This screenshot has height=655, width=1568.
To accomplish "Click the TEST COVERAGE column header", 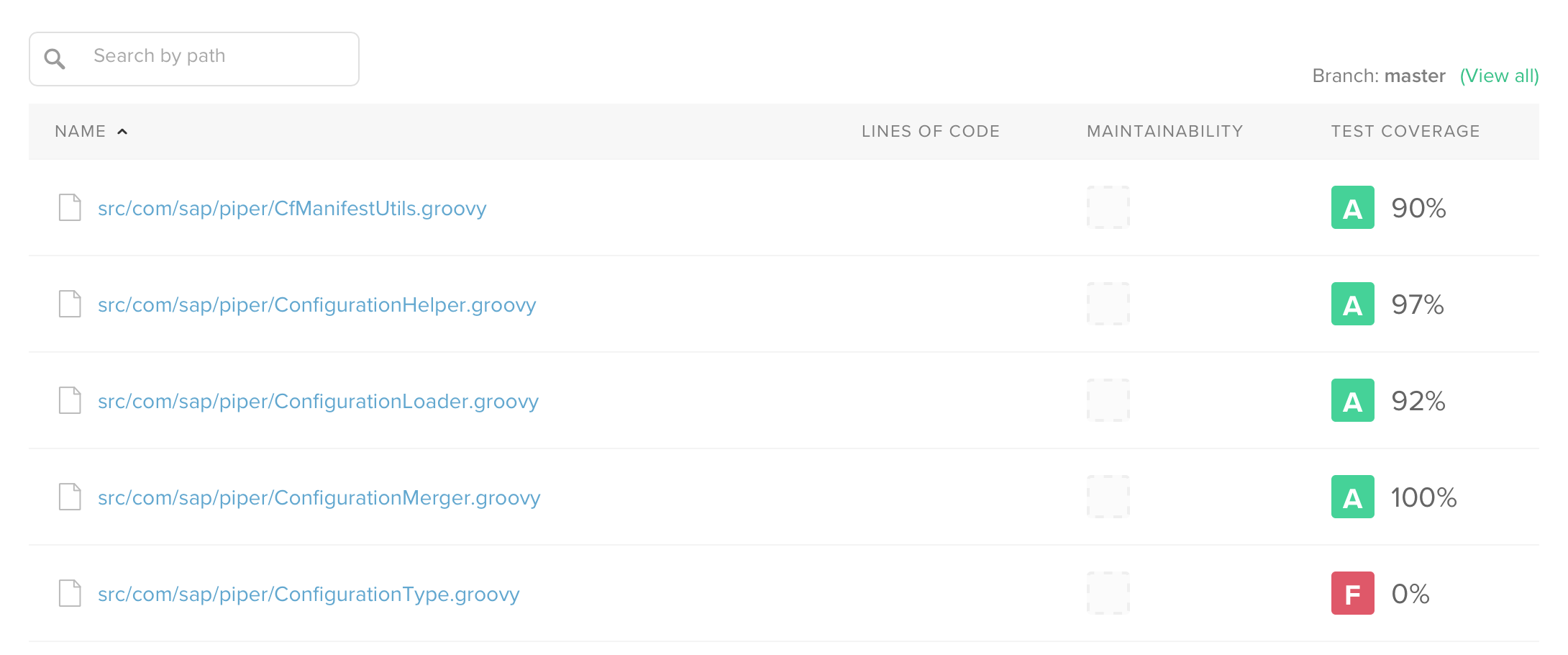I will click(1405, 131).
